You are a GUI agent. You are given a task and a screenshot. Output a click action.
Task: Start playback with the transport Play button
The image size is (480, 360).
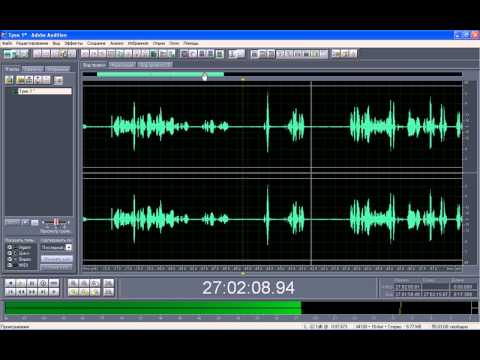pyautogui.click(x=21, y=283)
